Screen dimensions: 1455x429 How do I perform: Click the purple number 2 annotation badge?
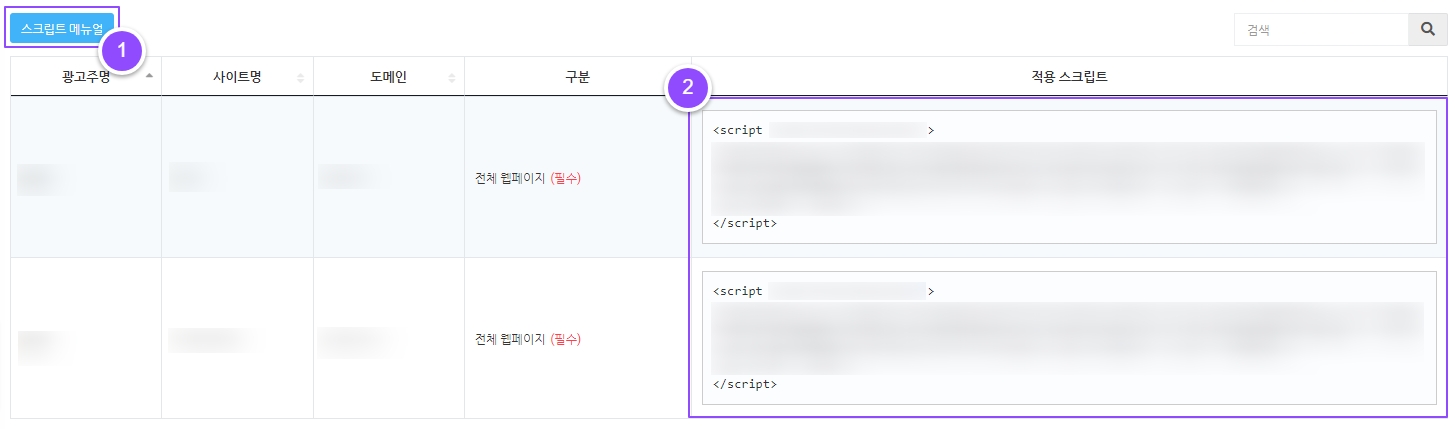tap(687, 87)
